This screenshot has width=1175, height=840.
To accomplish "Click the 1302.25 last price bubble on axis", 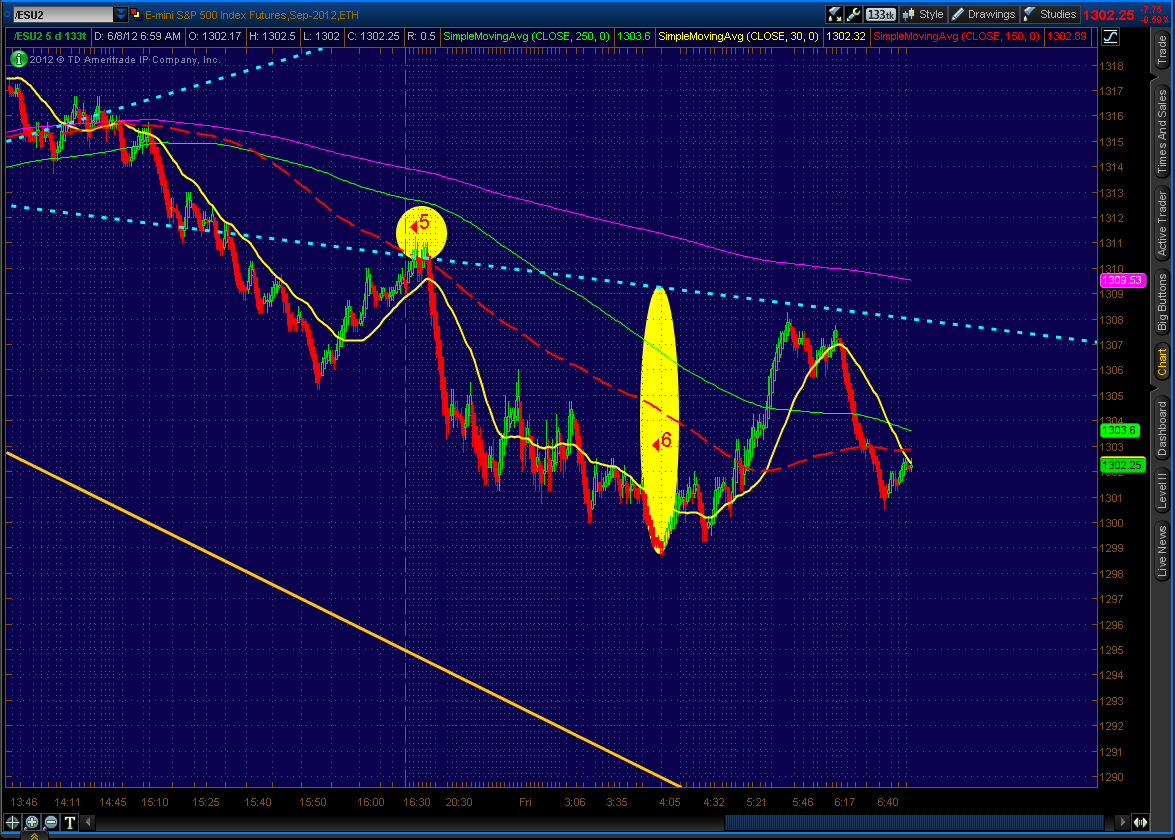I will click(x=1122, y=465).
